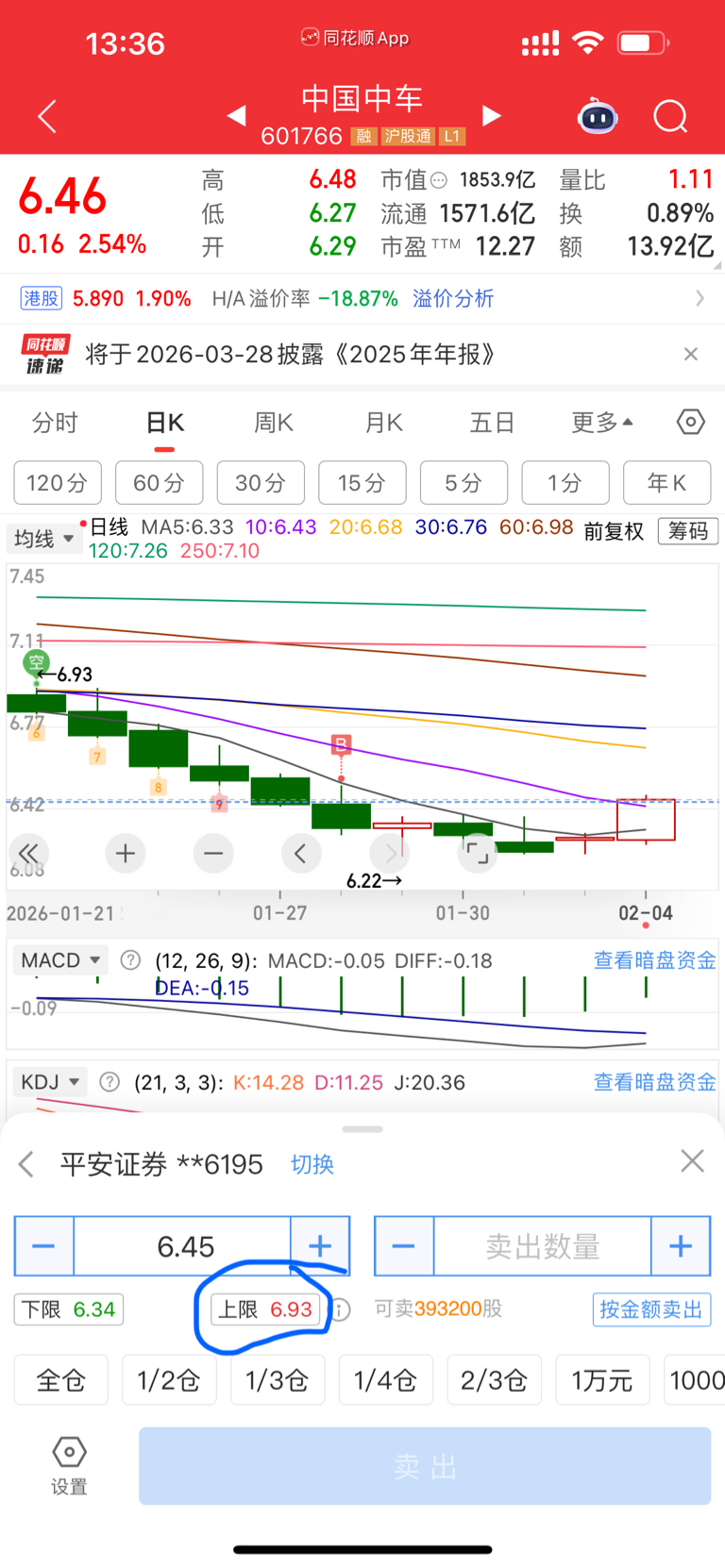Select the 60分 period button
The image size is (725, 1568).
[159, 483]
